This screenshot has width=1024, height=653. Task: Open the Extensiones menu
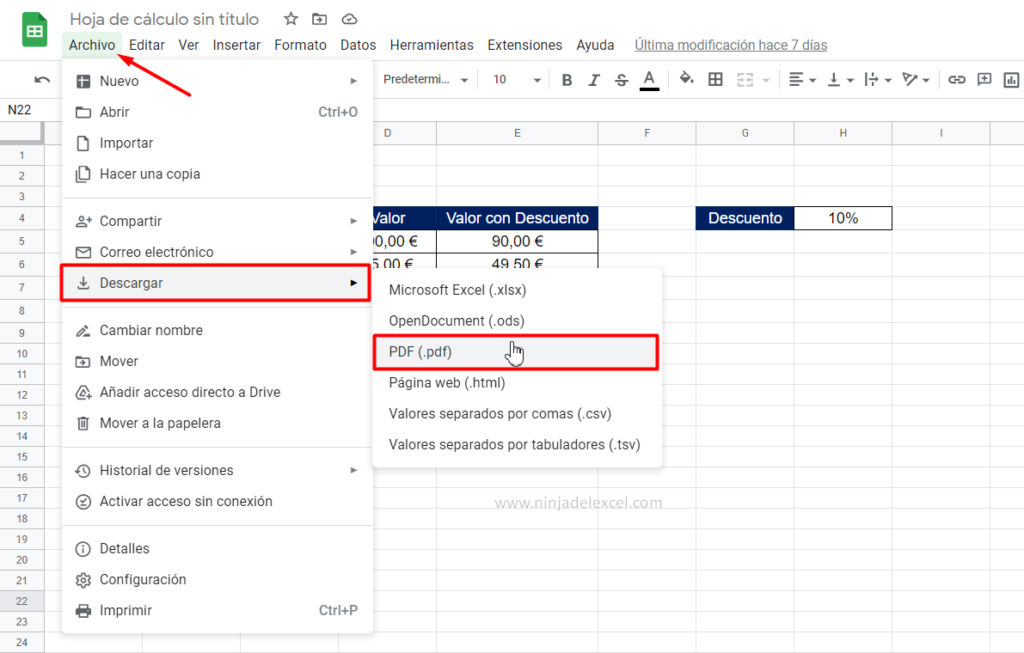tap(524, 44)
